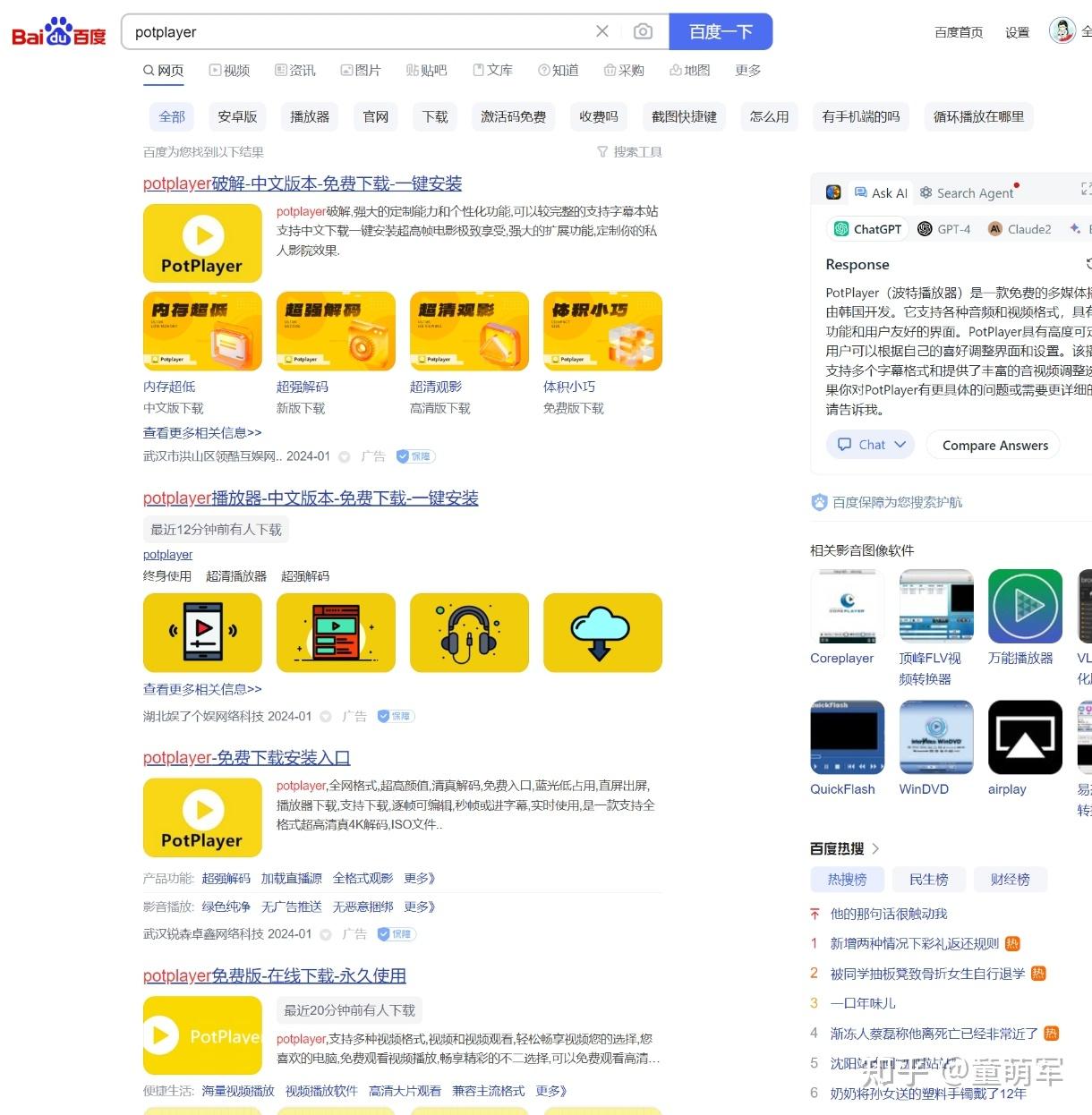This screenshot has height=1115, width=1092.
Task: Switch to the 图片 tab
Action: (x=361, y=70)
